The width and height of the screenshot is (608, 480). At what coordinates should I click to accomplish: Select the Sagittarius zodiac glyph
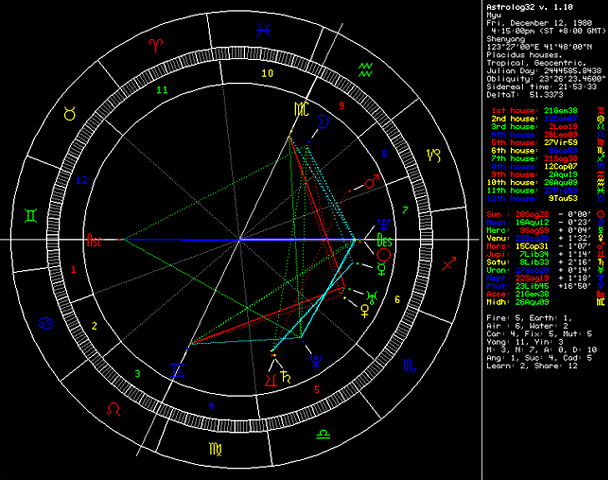coord(449,264)
